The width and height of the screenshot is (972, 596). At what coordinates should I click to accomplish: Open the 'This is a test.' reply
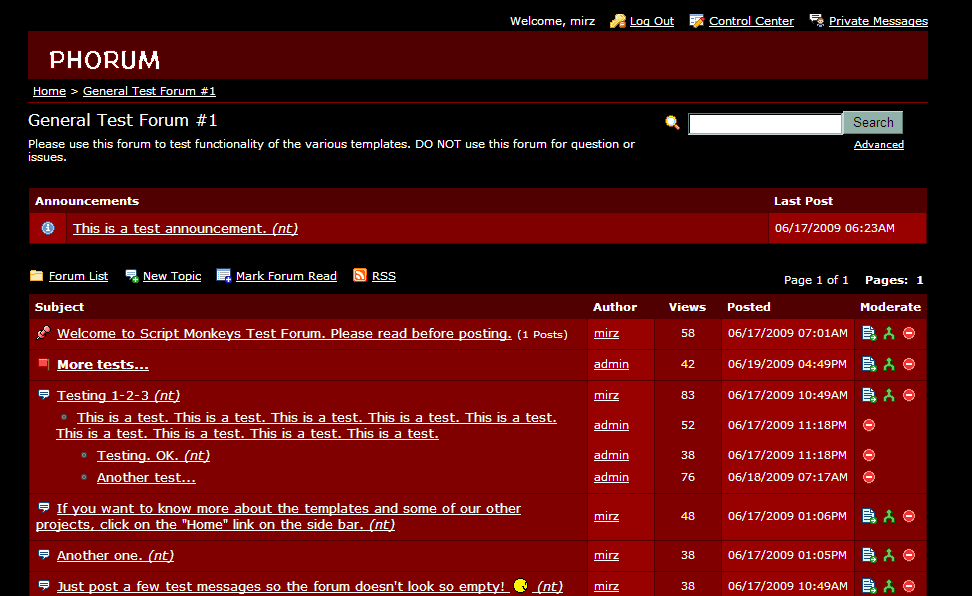pyautogui.click(x=307, y=425)
